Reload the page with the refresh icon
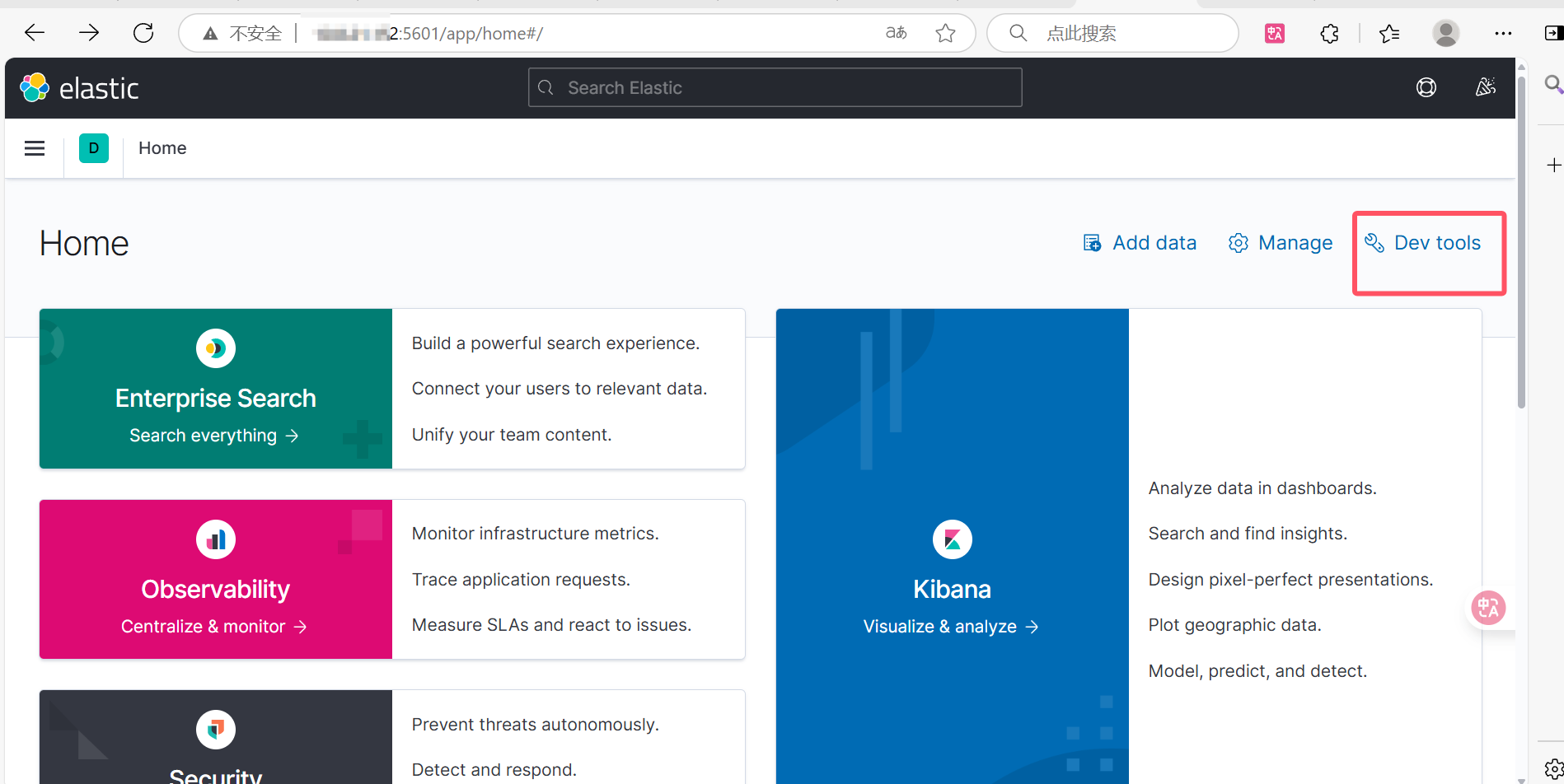The image size is (1564, 784). 143,32
